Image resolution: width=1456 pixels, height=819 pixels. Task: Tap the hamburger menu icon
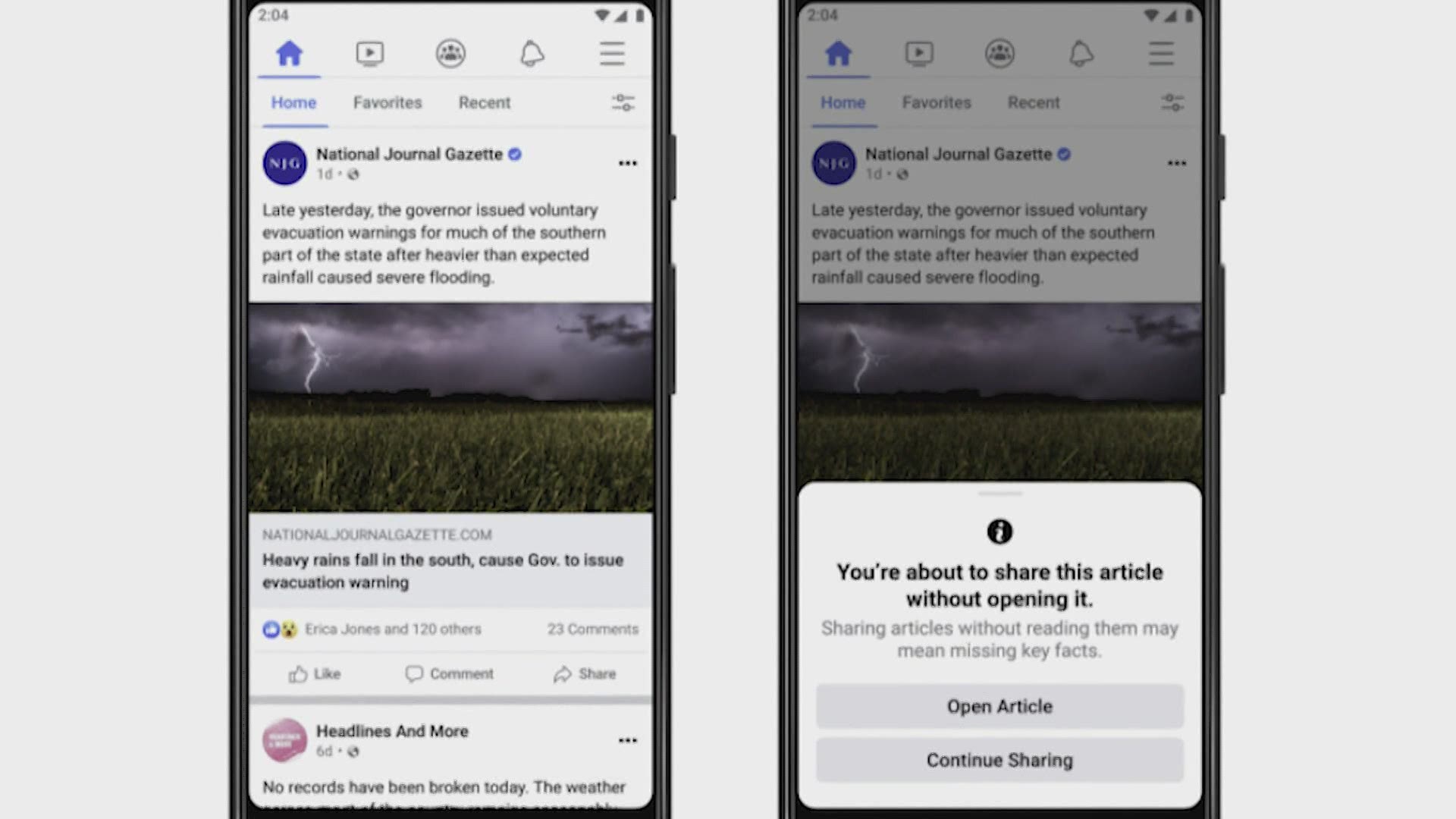(611, 53)
